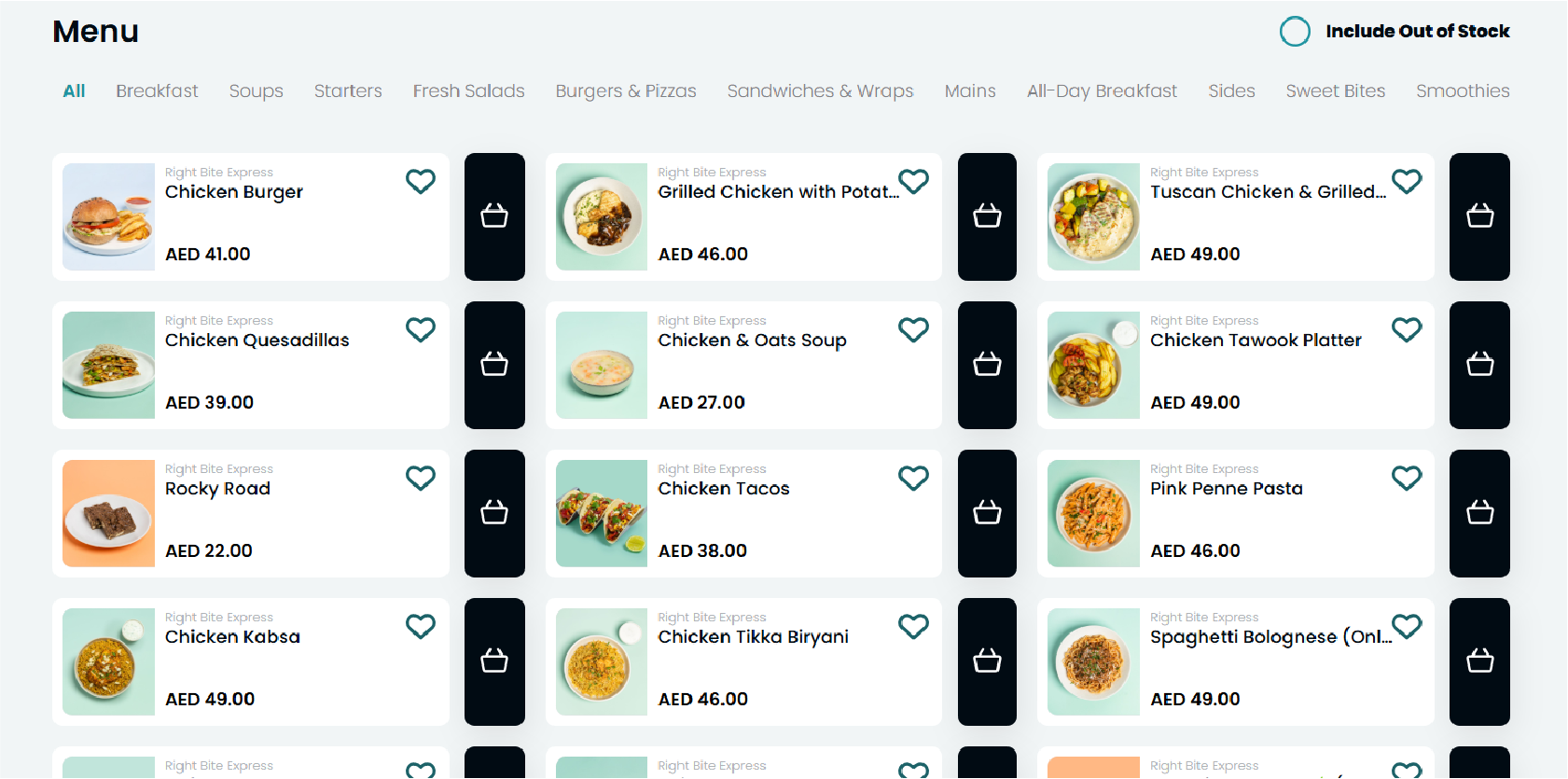Select the Smoothies category tab
The image size is (1568, 779).
pos(1462,91)
